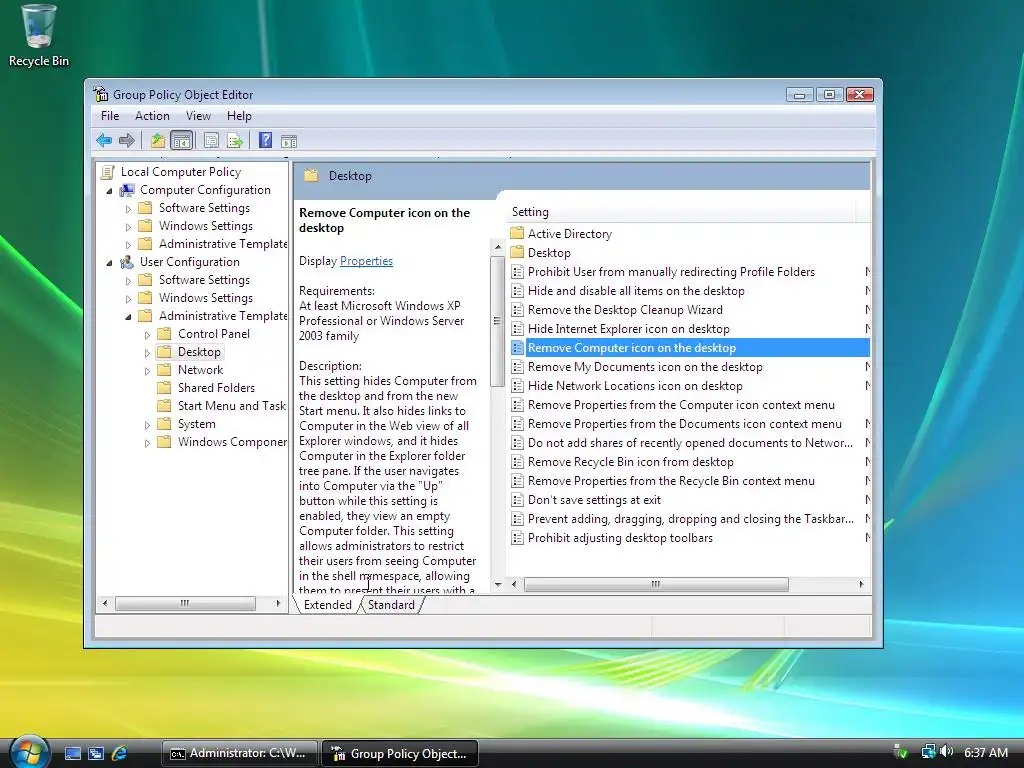This screenshot has height=768, width=1024.
Task: Click the User Configuration node icon
Action: 127,262
